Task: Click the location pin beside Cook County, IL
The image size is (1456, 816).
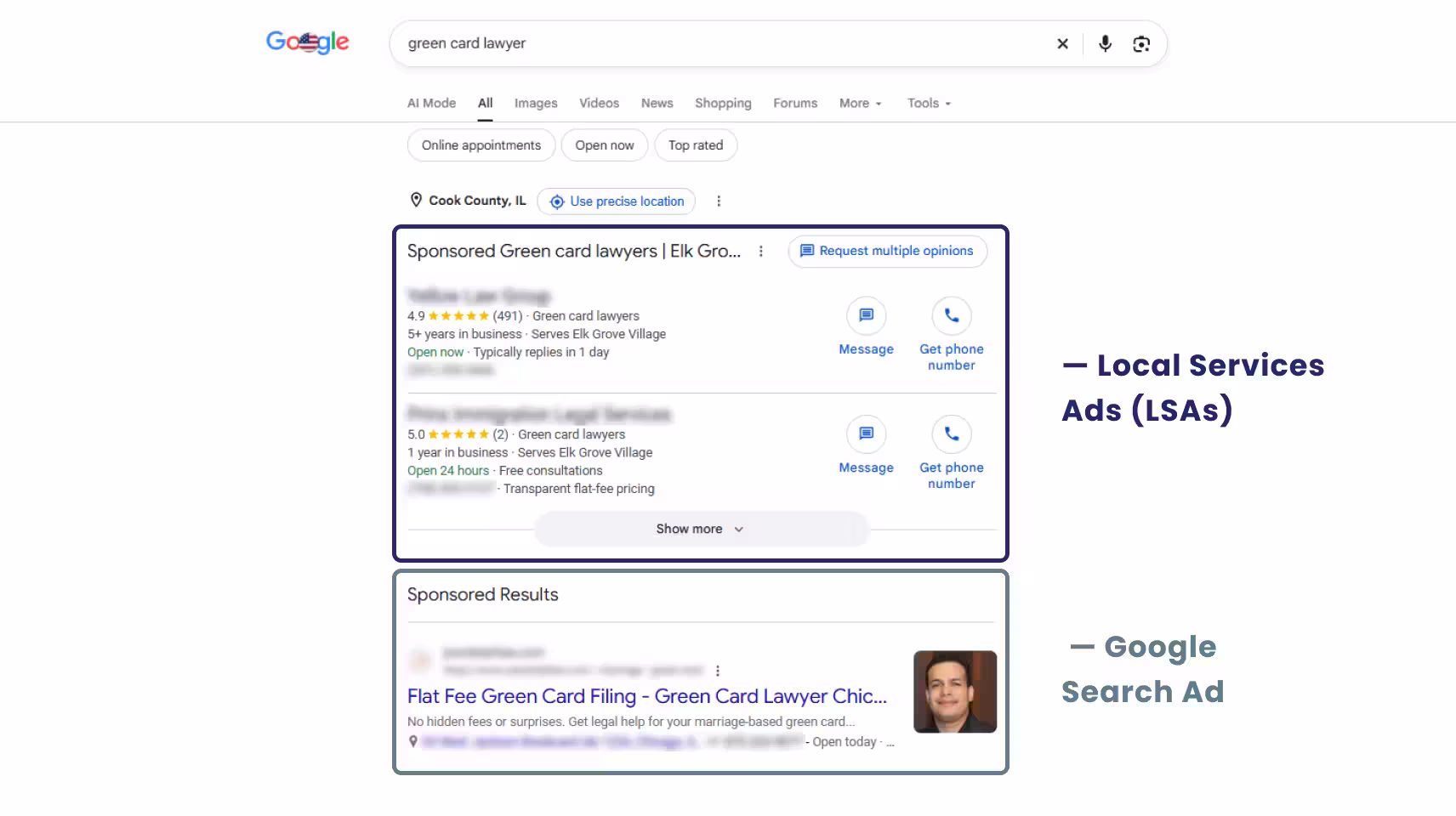Action: (x=416, y=200)
